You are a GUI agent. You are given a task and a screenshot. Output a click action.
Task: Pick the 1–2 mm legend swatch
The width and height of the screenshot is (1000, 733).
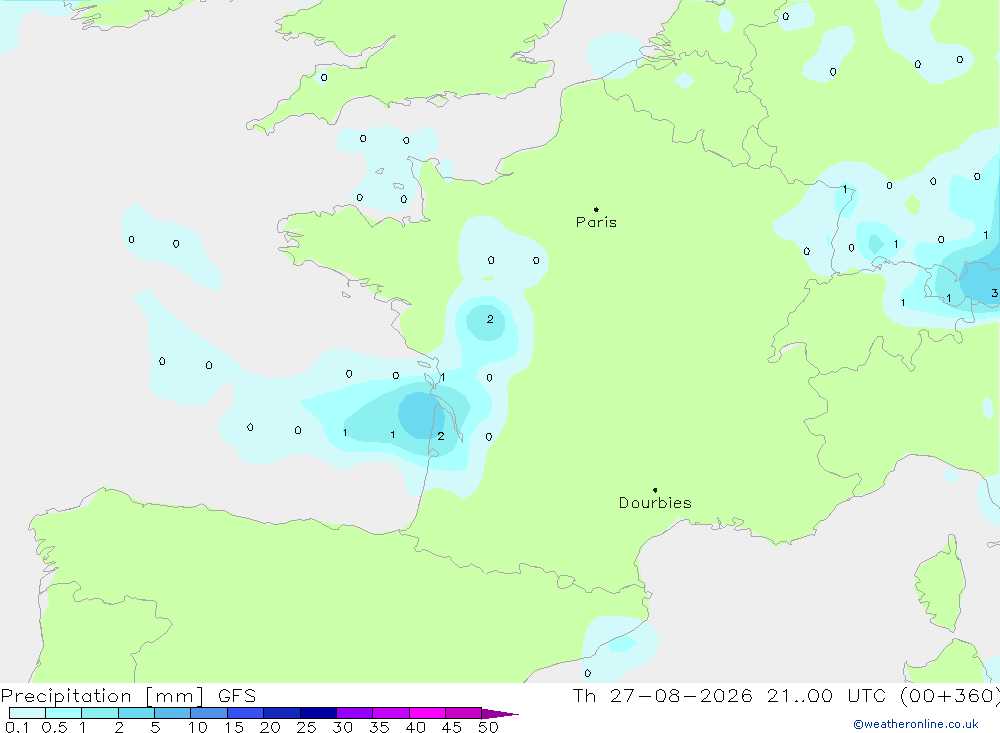click(99, 713)
